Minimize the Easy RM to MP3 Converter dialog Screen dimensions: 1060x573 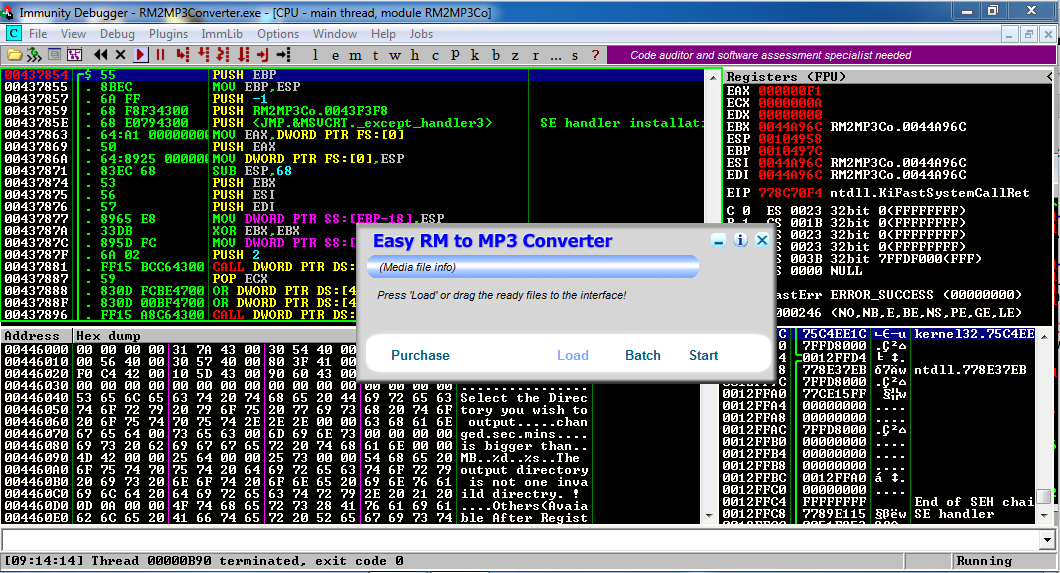coord(719,241)
